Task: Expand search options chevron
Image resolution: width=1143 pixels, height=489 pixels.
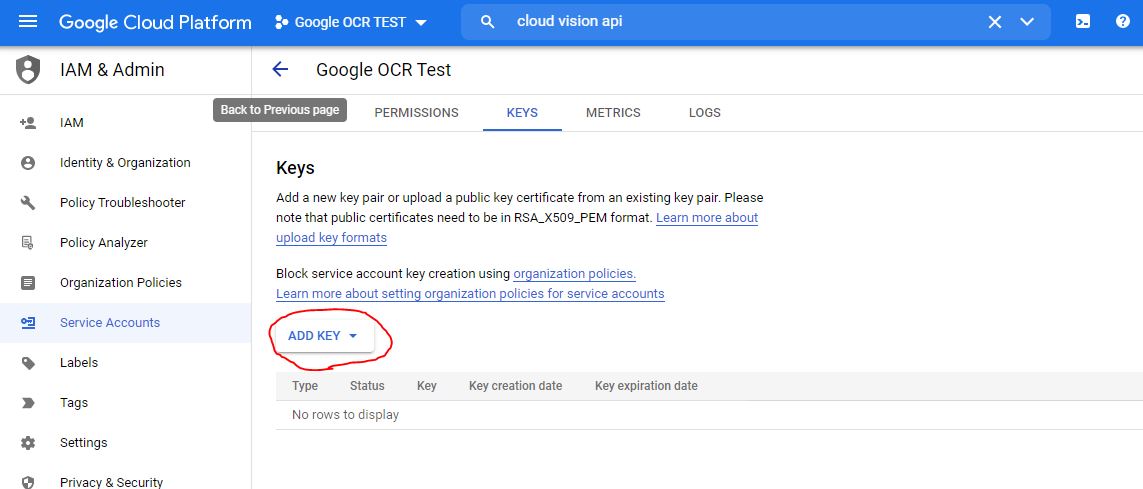Action: [1027, 22]
